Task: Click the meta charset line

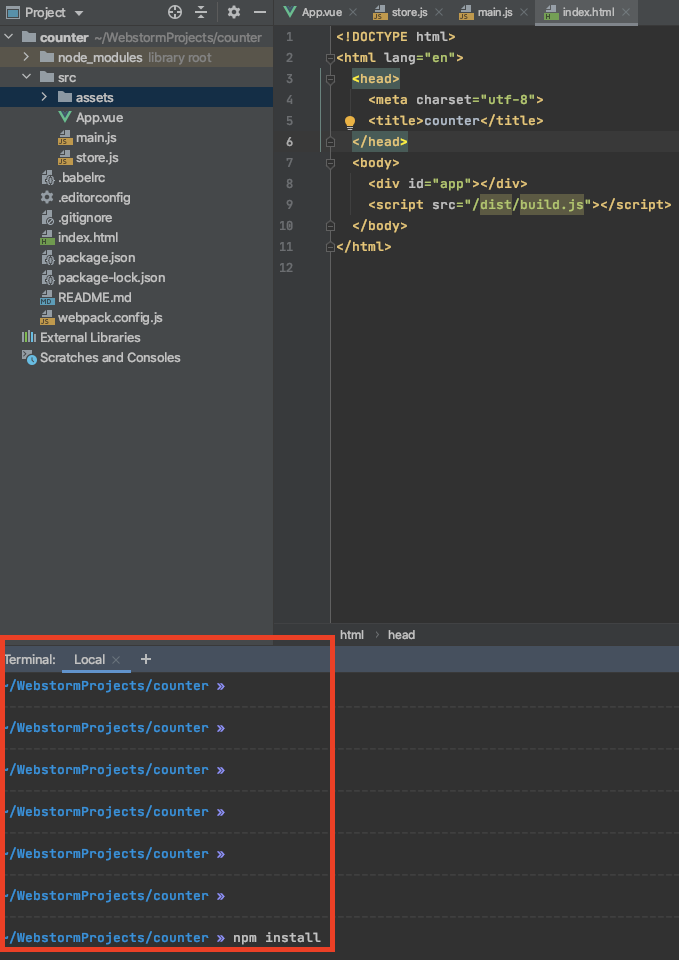Action: 456,100
